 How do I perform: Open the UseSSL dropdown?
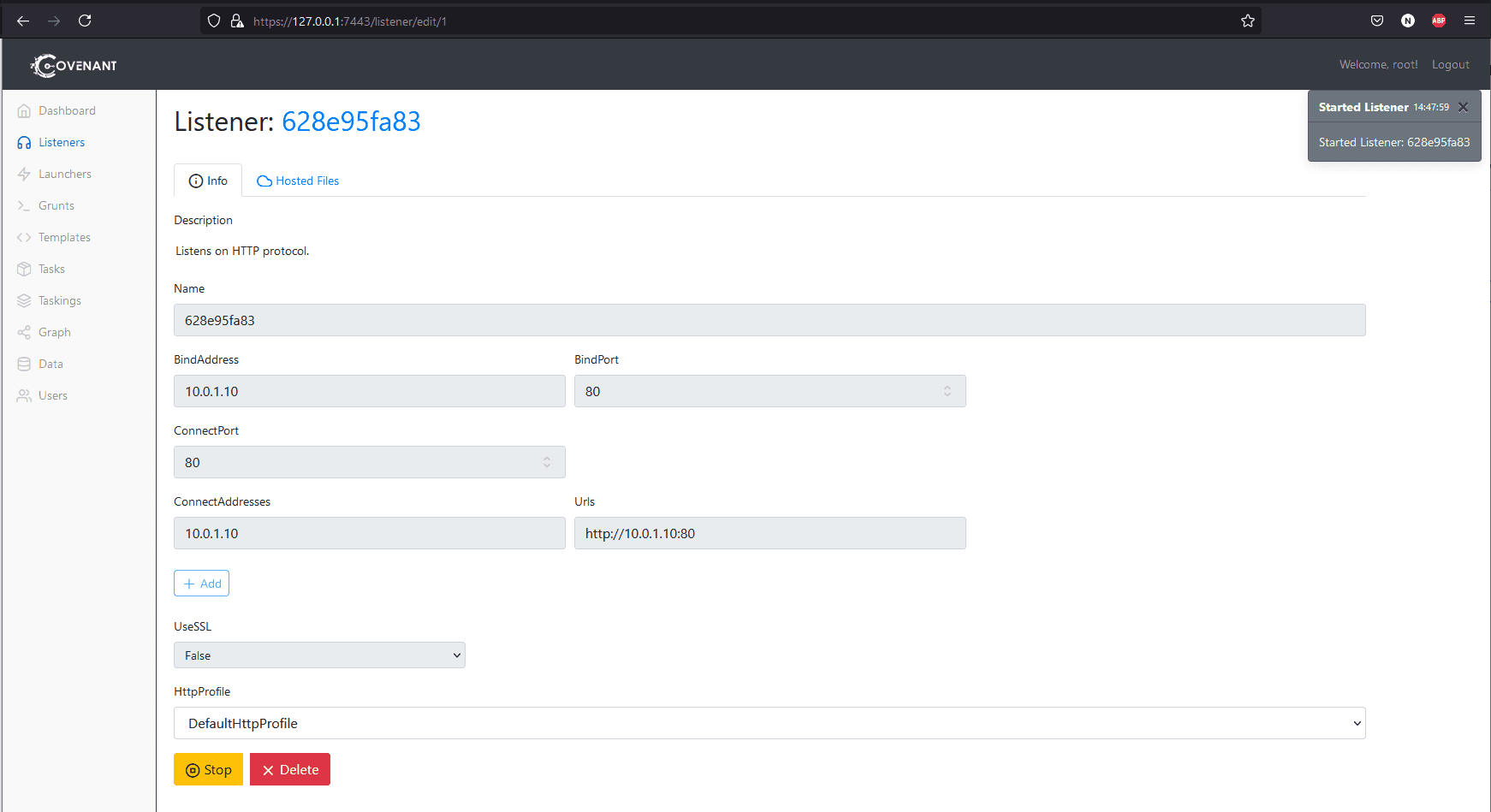point(319,655)
